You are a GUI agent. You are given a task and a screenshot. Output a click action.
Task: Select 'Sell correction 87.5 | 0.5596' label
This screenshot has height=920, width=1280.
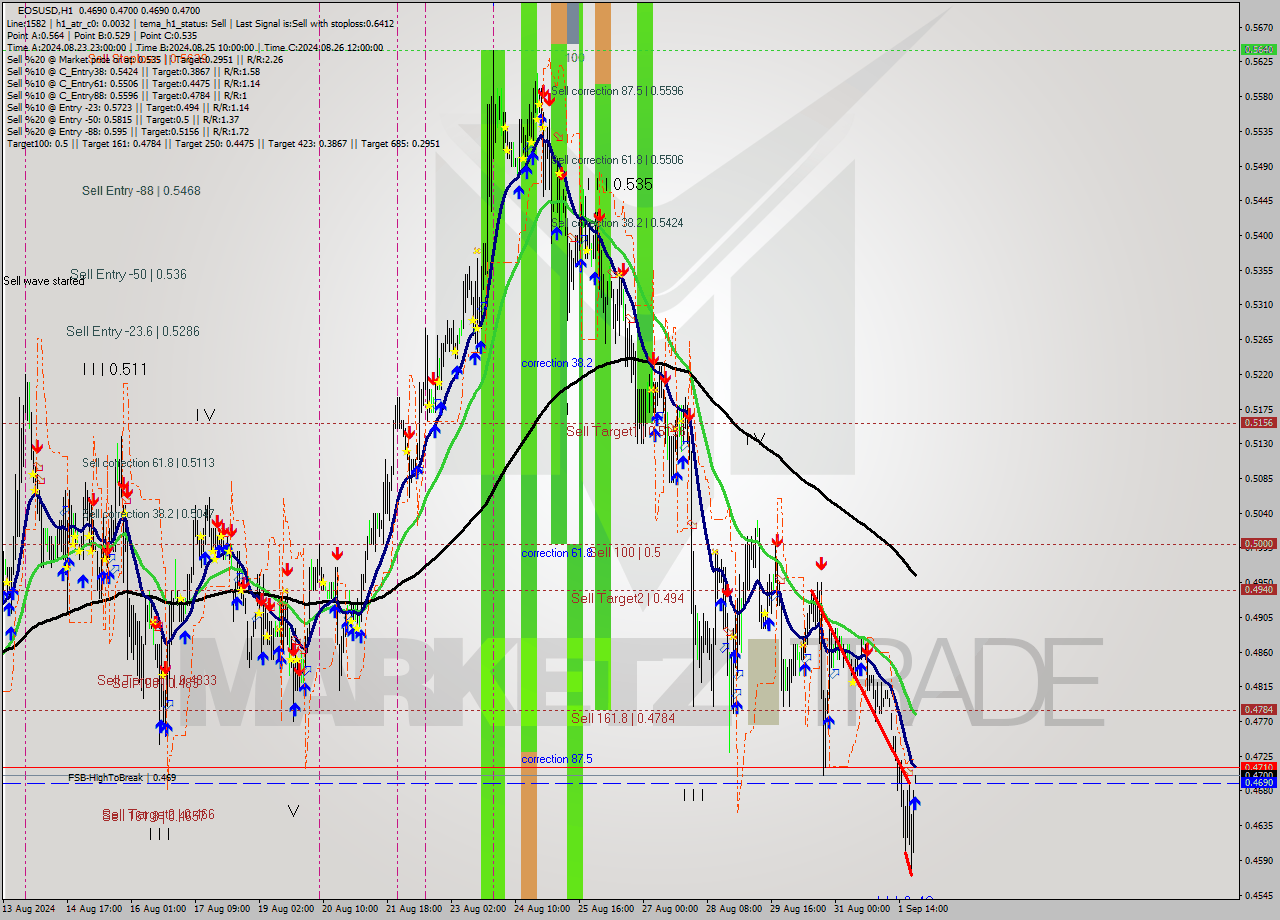[x=617, y=90]
